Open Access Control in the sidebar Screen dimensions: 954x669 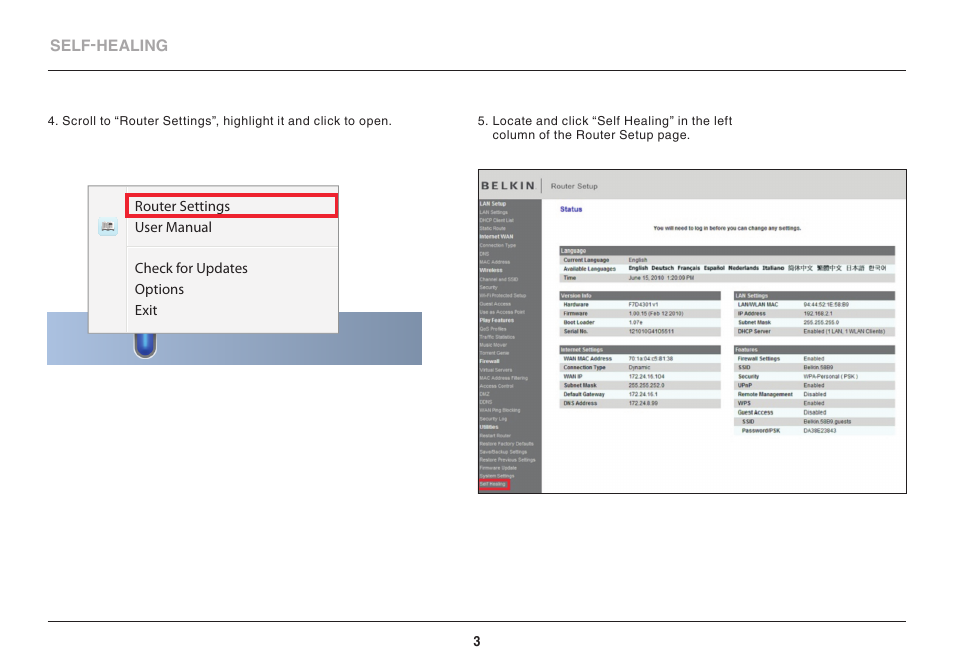[x=496, y=386]
